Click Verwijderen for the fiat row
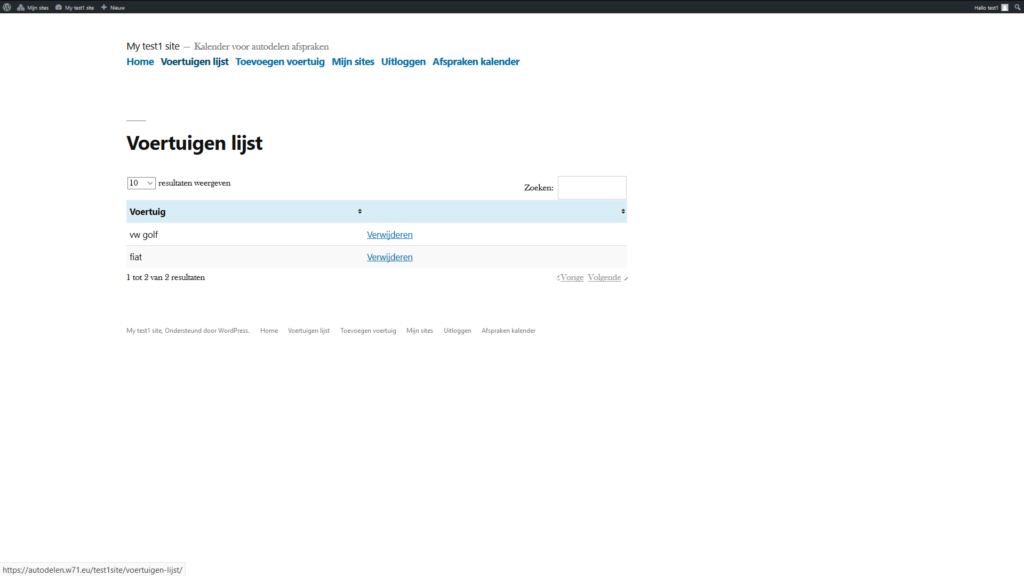This screenshot has width=1024, height=576. click(389, 257)
